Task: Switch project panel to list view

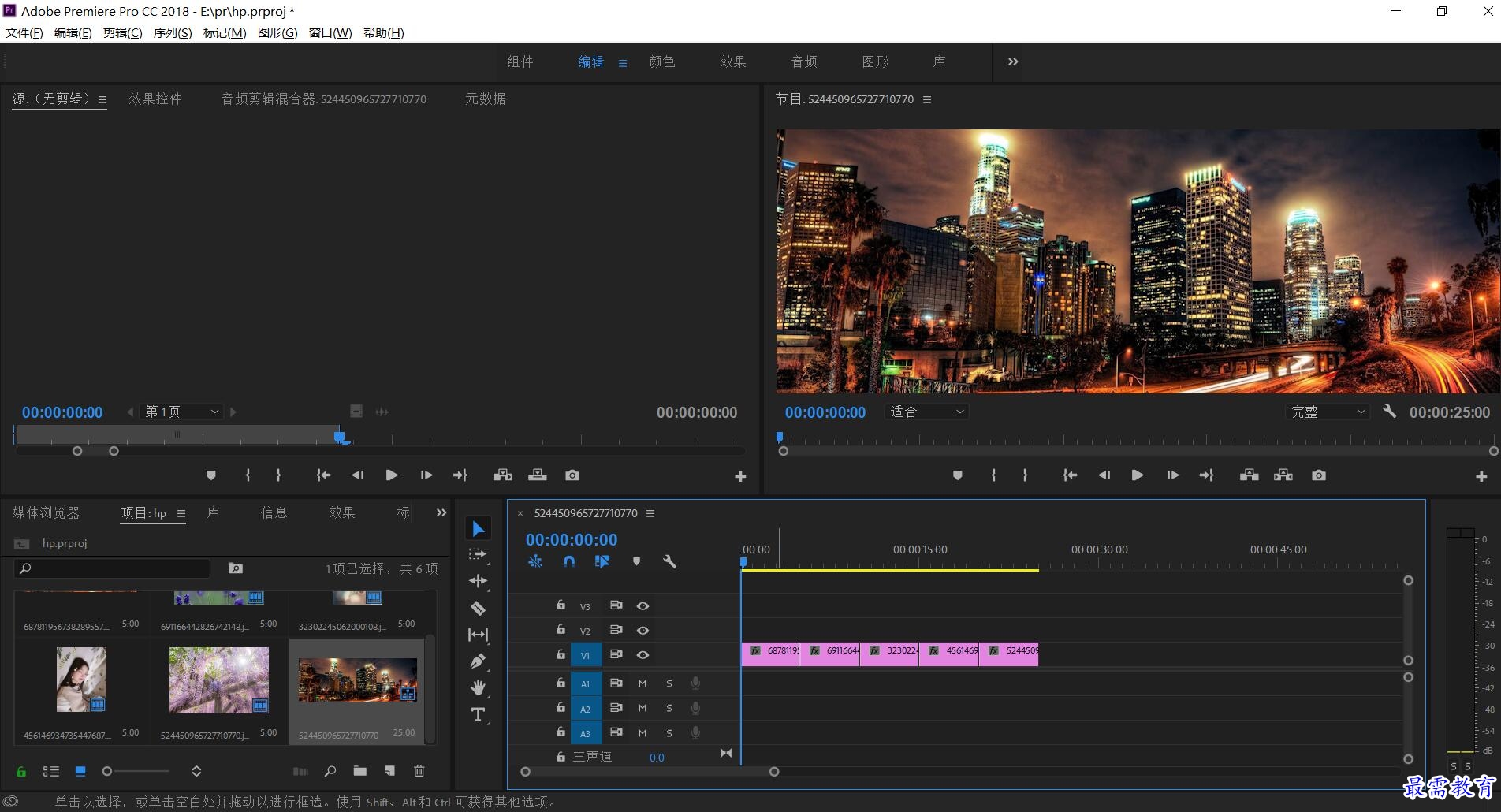Action: coord(51,771)
